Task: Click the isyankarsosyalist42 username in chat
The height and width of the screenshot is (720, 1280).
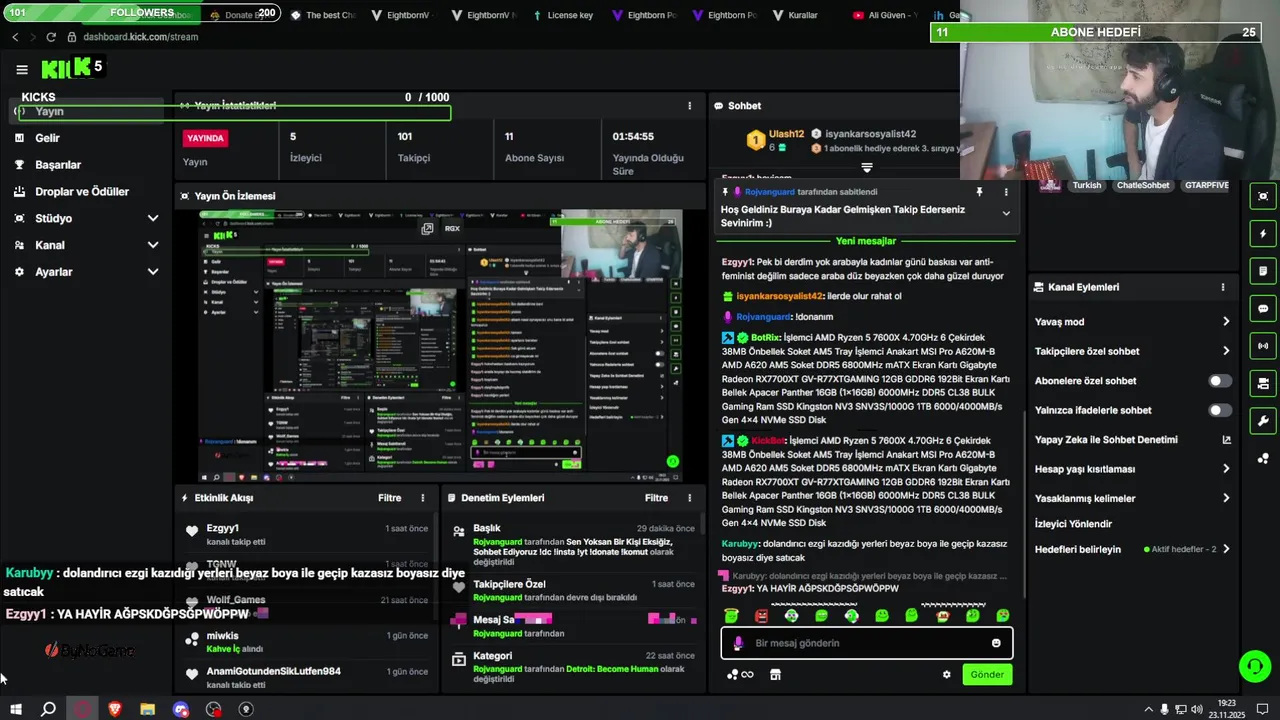Action: point(779,296)
